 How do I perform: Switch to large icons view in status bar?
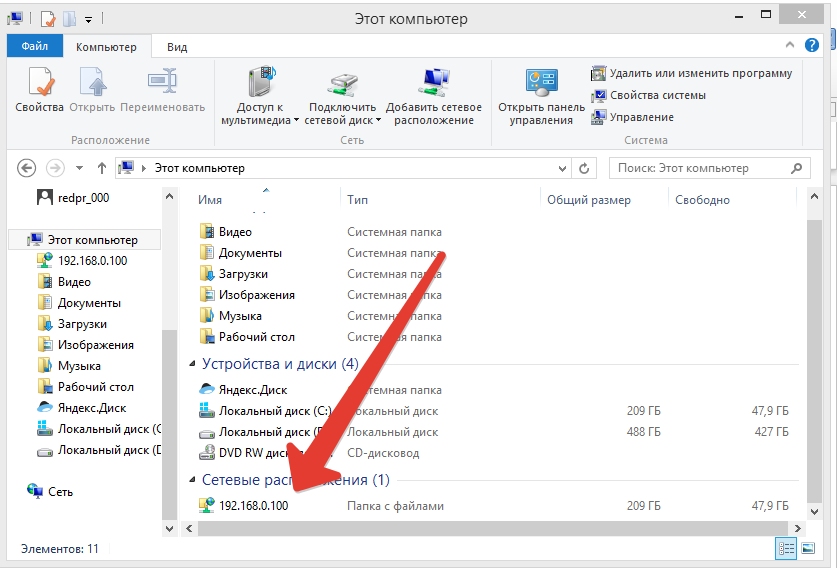tap(804, 548)
